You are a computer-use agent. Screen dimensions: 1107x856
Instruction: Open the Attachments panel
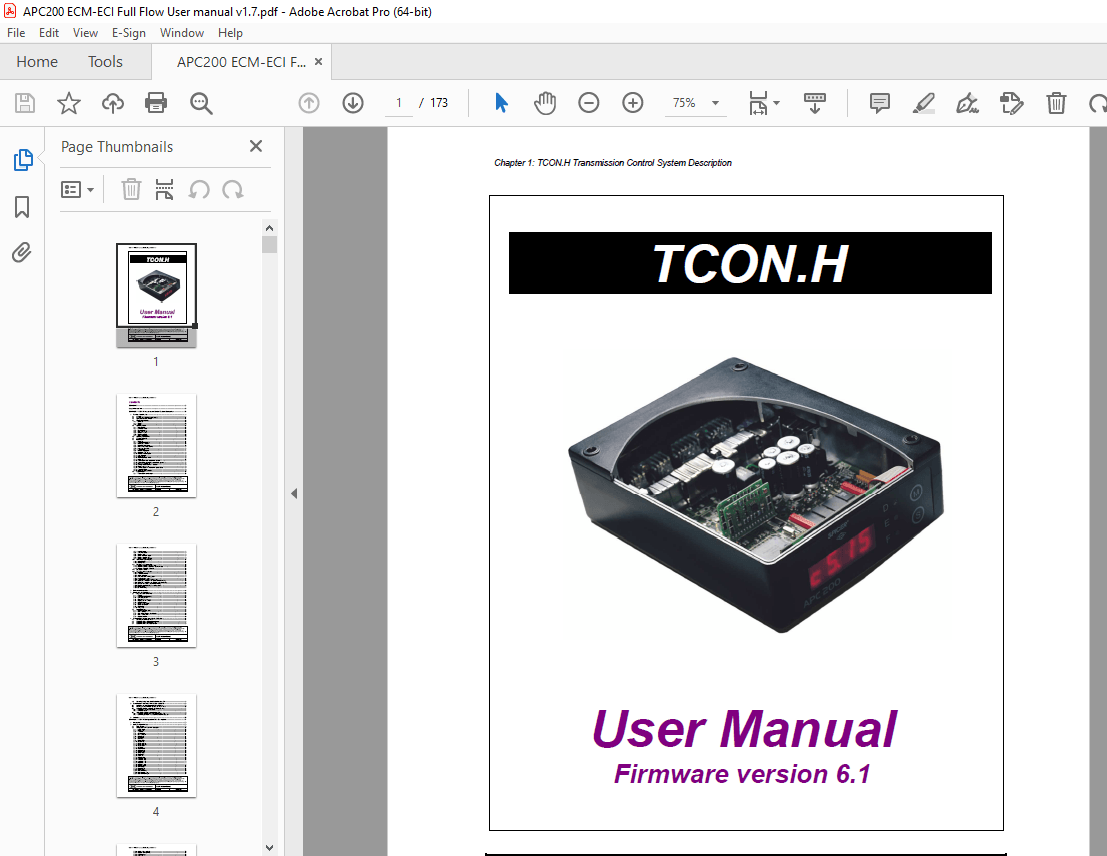(22, 252)
